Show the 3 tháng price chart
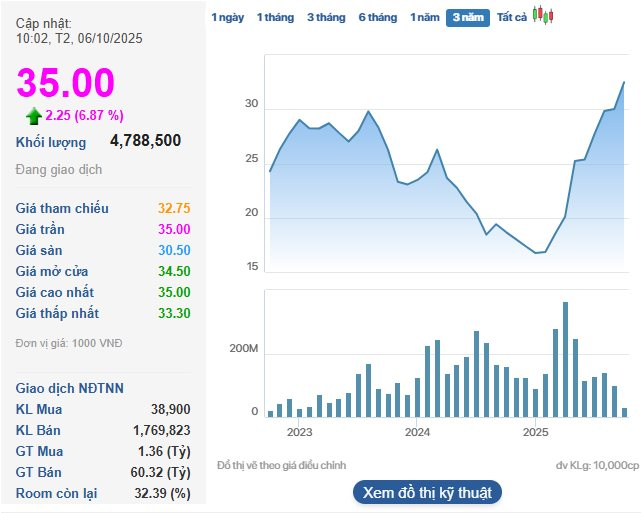The image size is (644, 513). pos(325,17)
